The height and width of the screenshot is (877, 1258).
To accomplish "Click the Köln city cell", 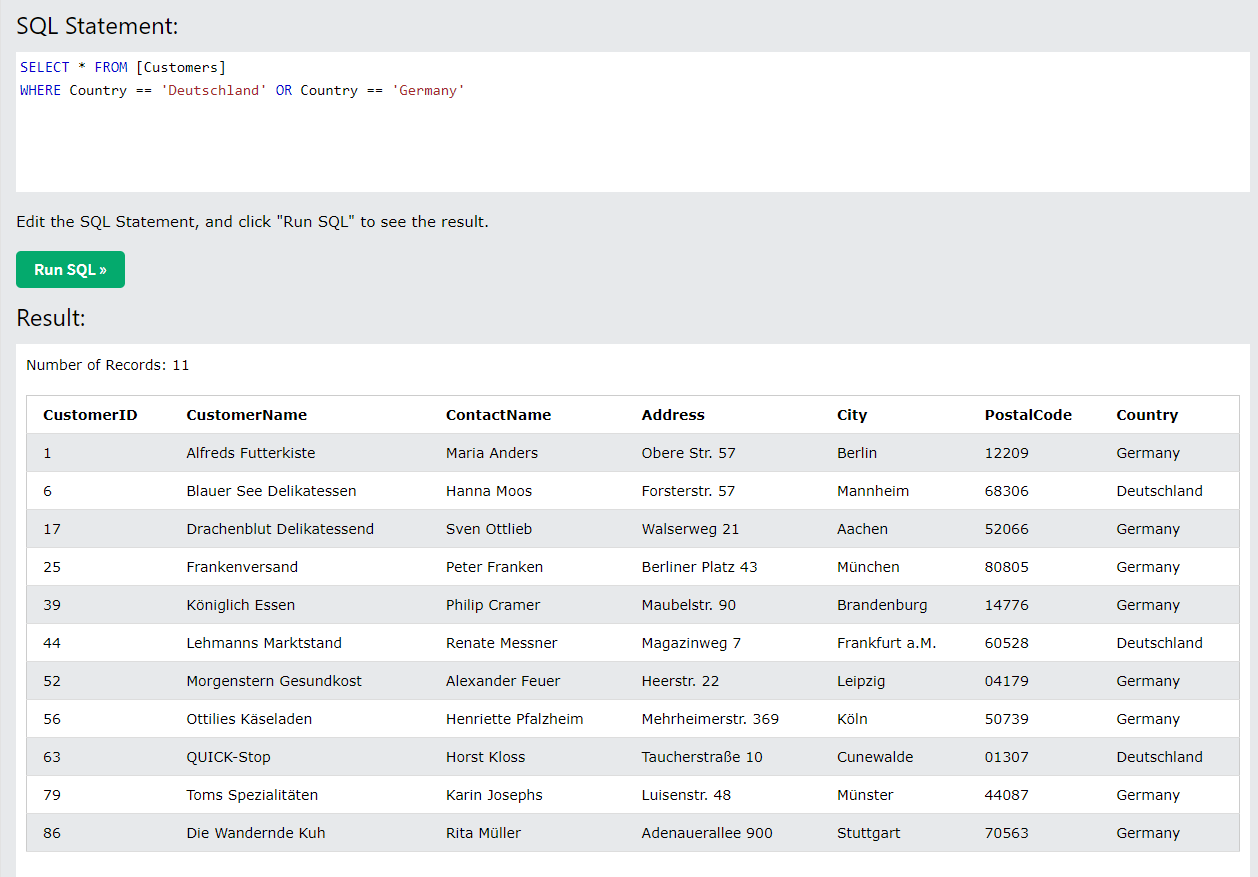I will 853,719.
